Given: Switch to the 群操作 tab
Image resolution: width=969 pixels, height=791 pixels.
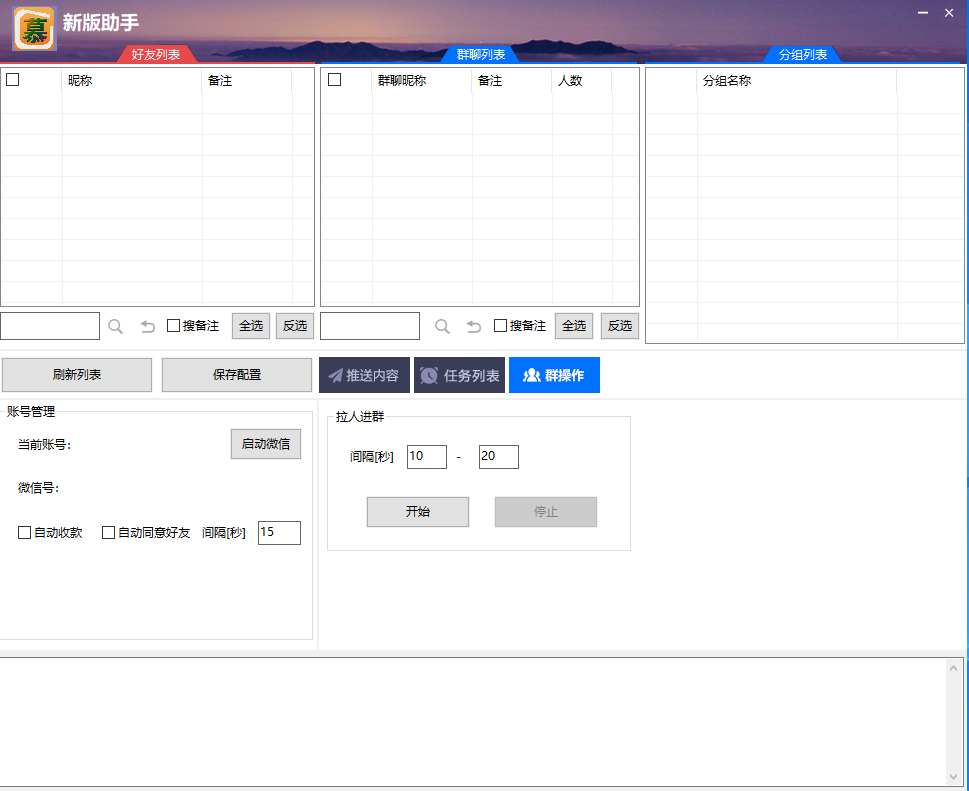Looking at the screenshot, I should coord(554,376).
